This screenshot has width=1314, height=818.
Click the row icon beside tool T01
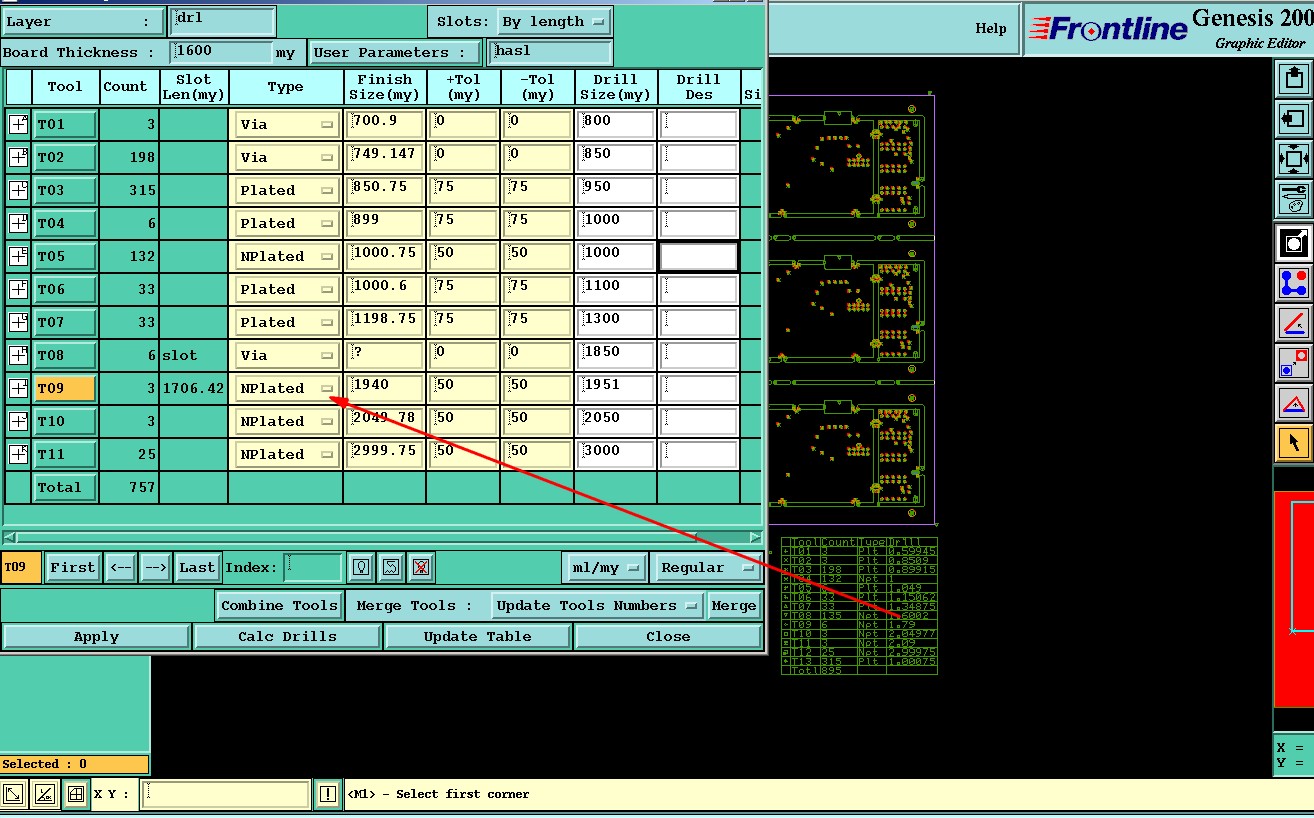click(18, 124)
